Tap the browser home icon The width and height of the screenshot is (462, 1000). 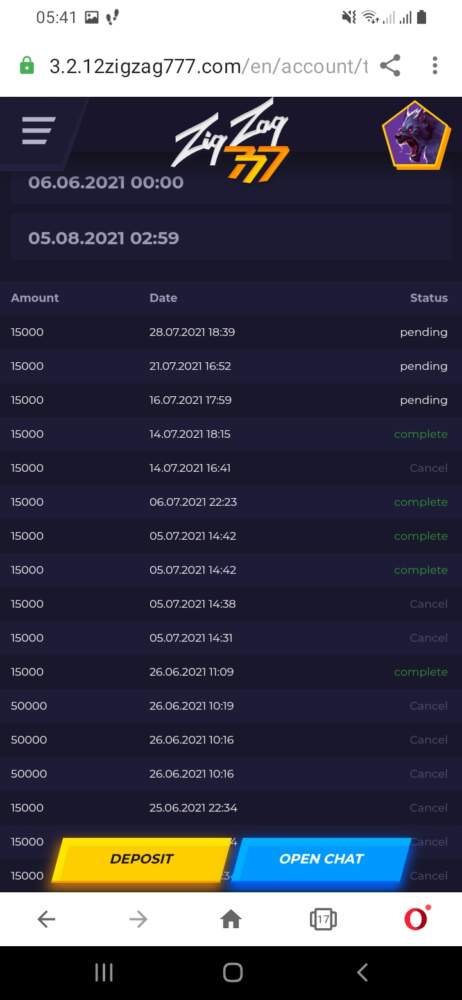230,919
